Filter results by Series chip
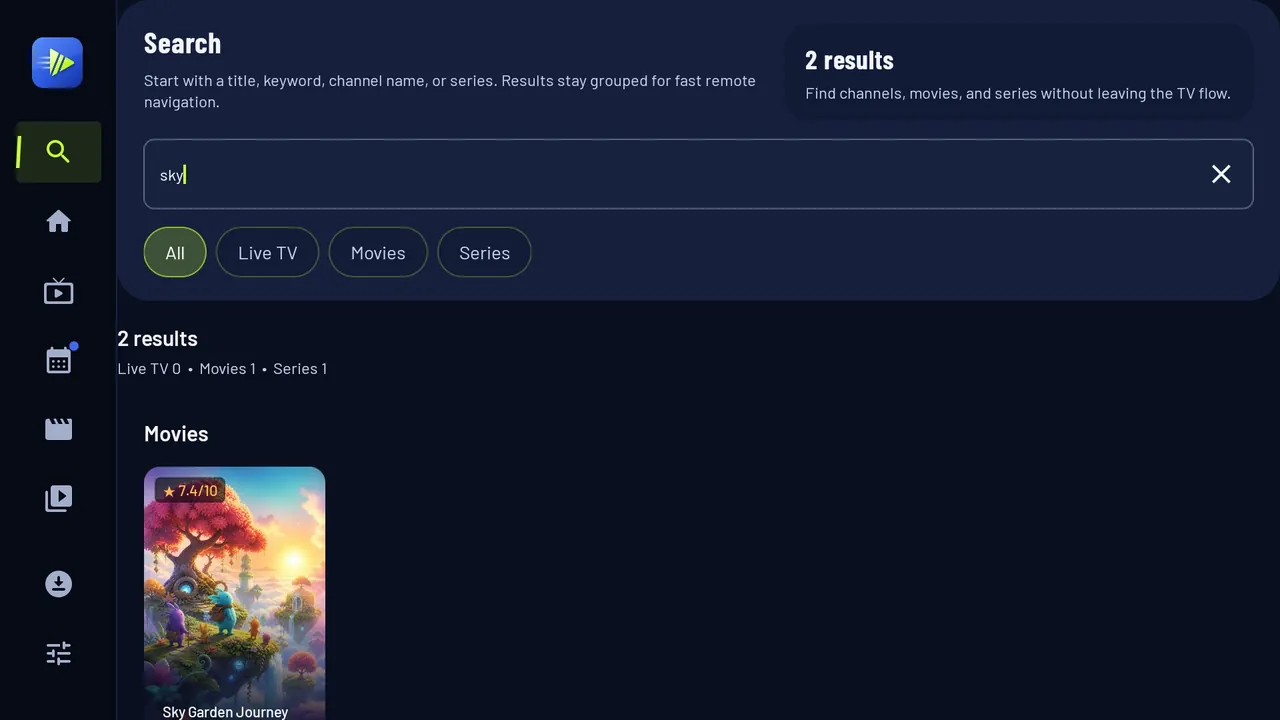The height and width of the screenshot is (720, 1280). [484, 253]
